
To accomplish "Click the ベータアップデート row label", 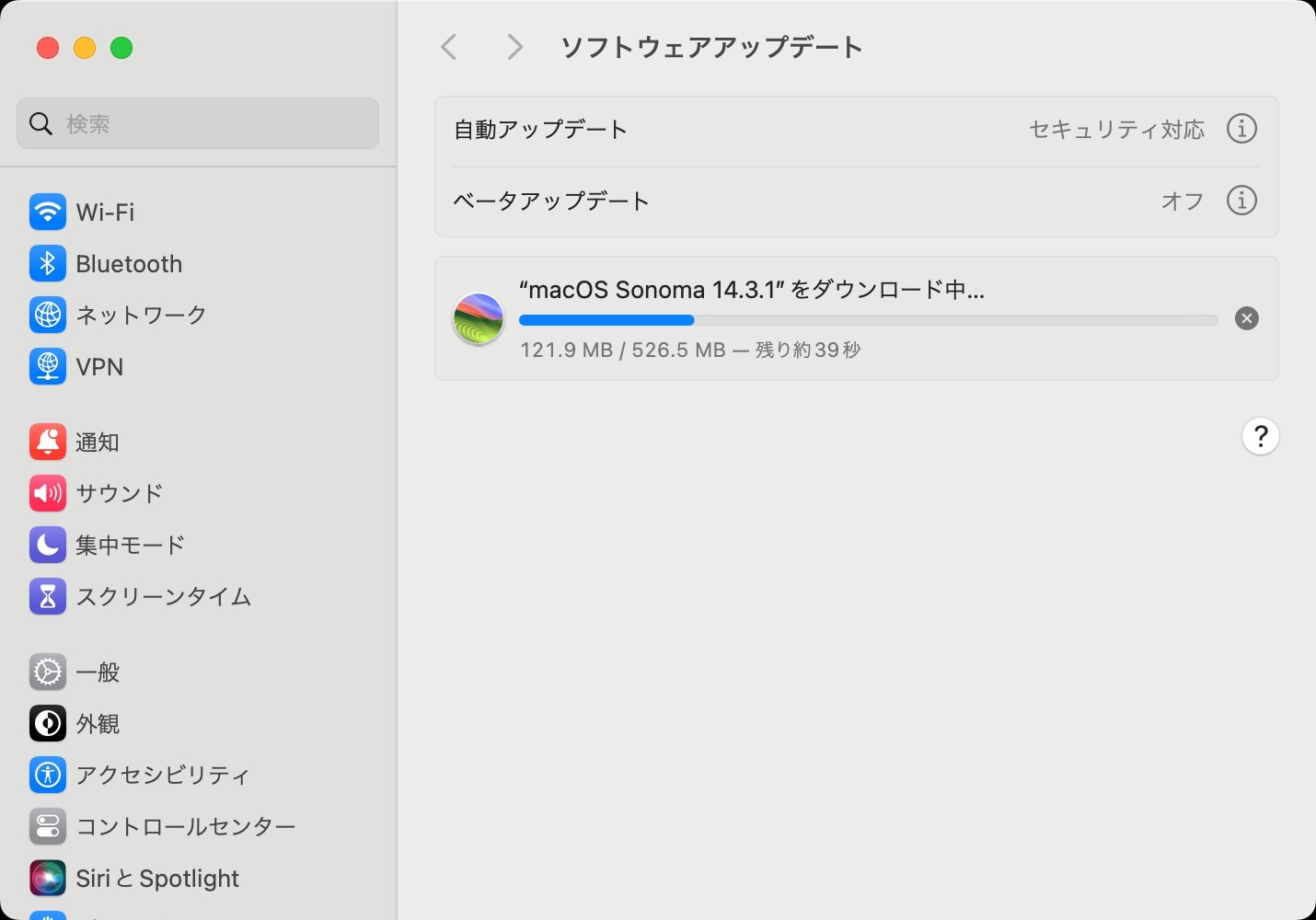I will pyautogui.click(x=552, y=201).
